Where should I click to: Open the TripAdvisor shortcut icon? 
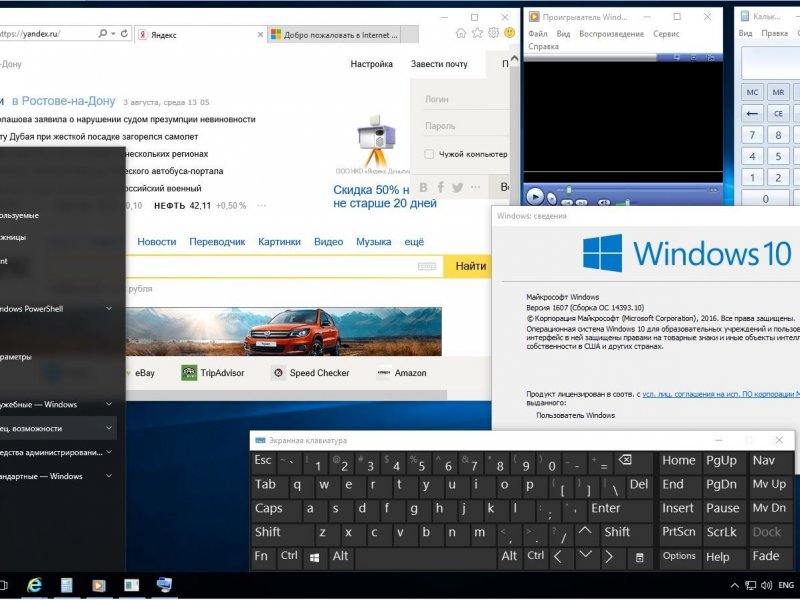pos(189,373)
